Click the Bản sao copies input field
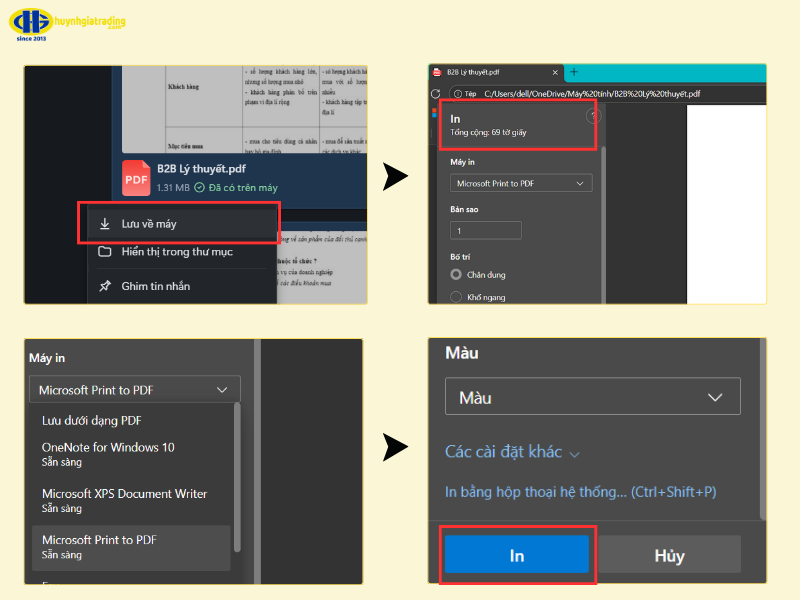The width and height of the screenshot is (800, 600). tap(486, 231)
